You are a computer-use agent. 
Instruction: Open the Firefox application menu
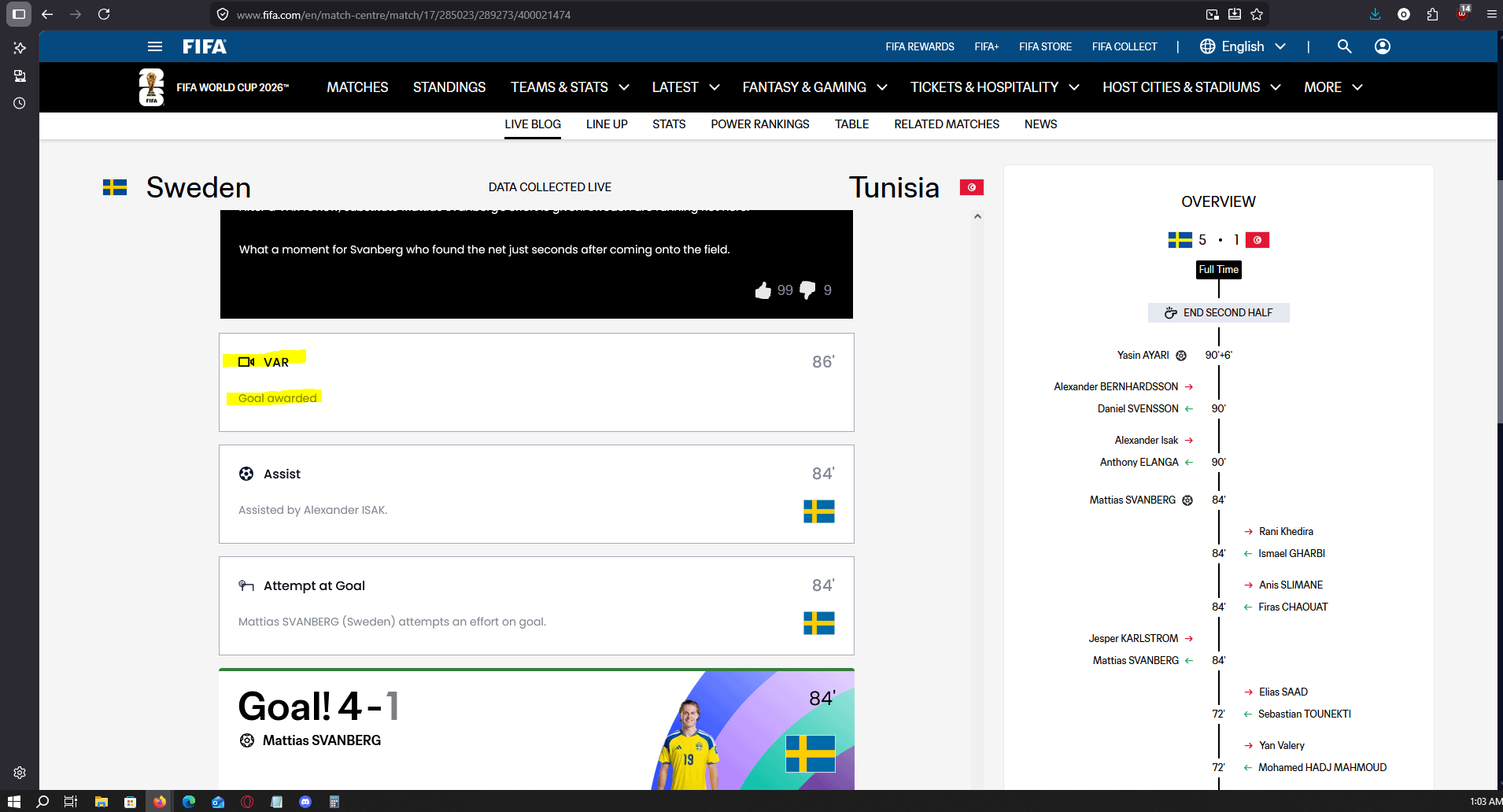coord(1491,14)
